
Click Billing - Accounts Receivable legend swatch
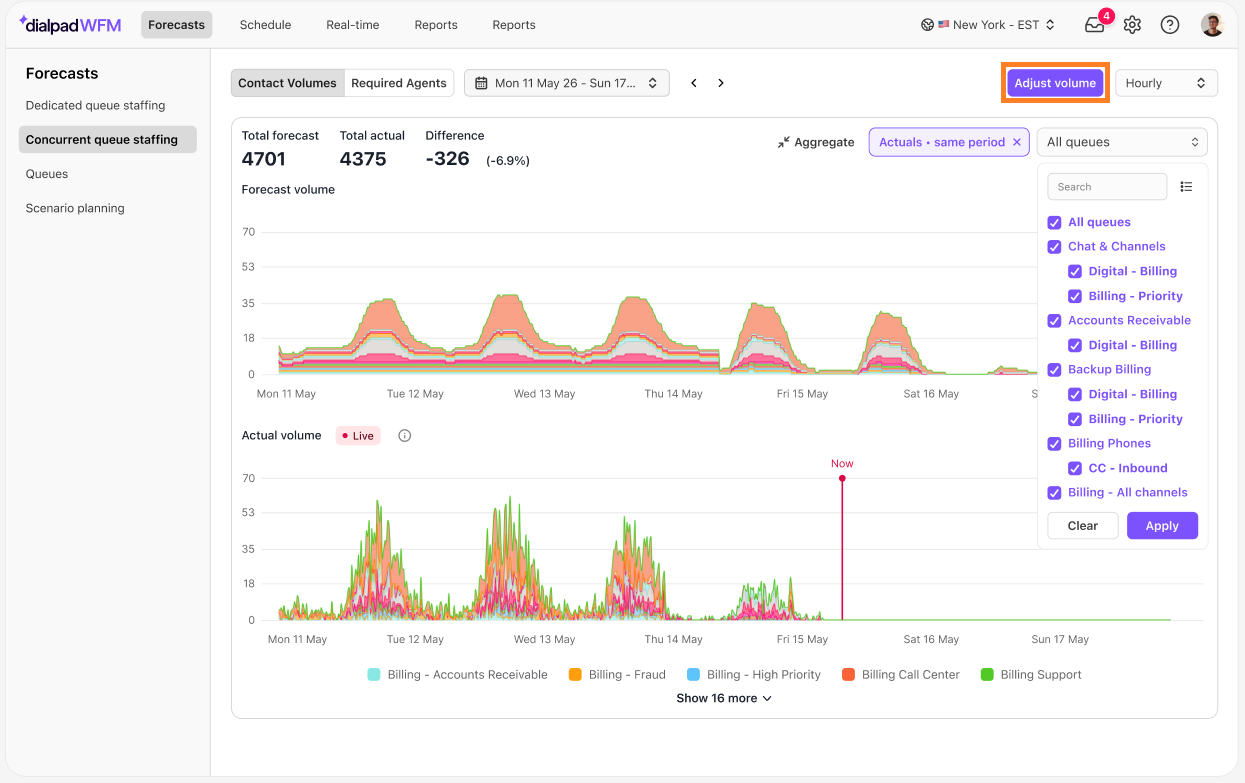click(374, 675)
